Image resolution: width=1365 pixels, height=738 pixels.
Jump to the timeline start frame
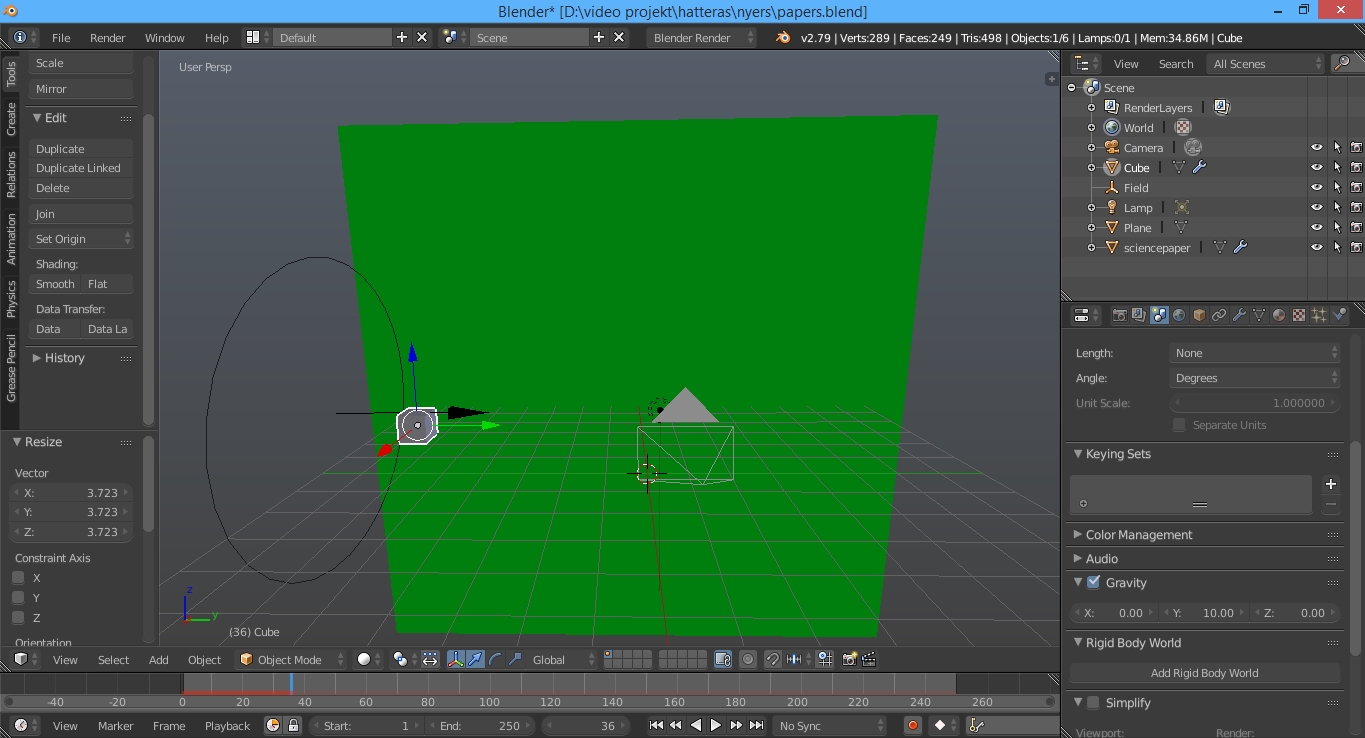pos(656,725)
